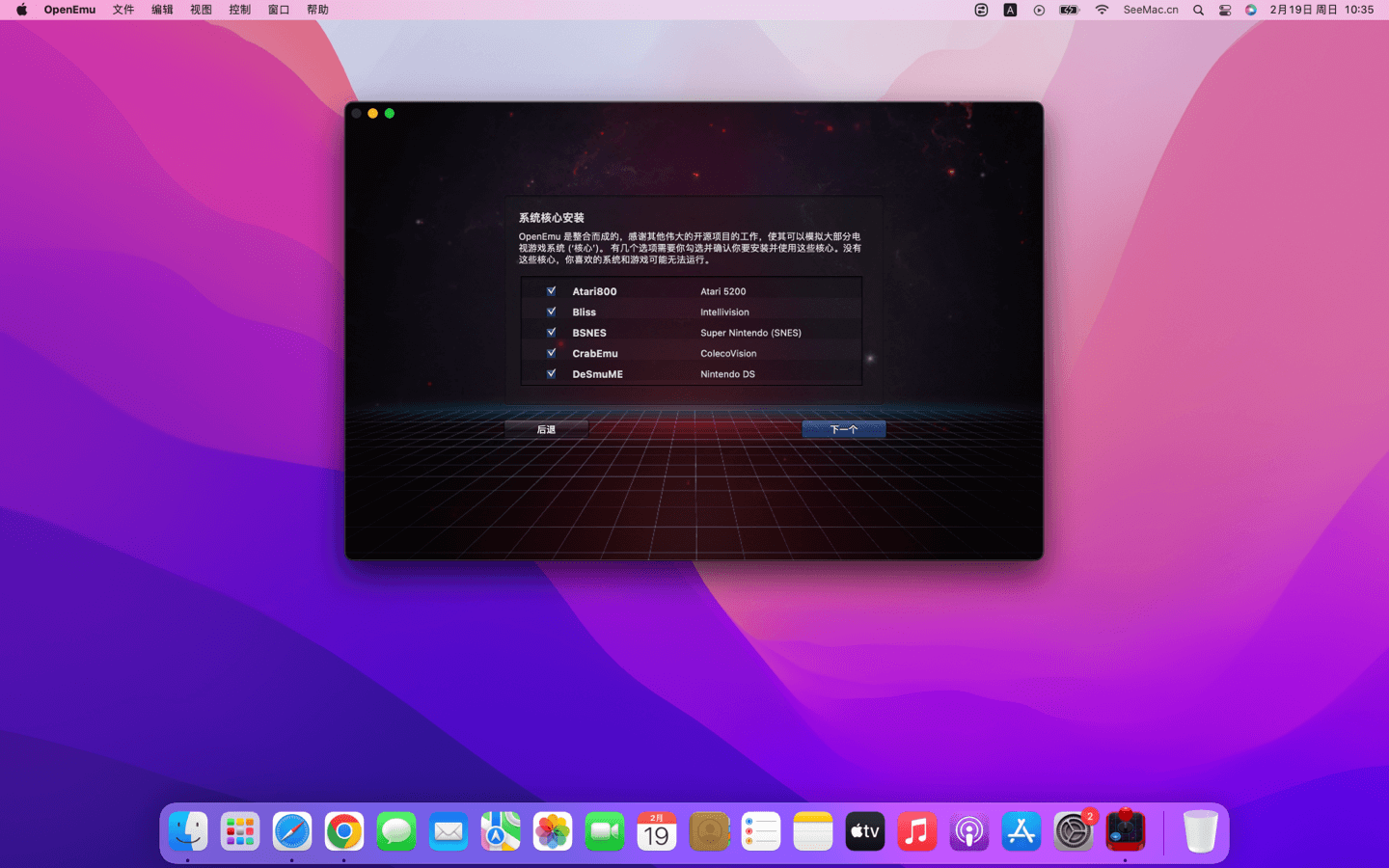This screenshot has height=868, width=1389.
Task: Open the Trash from the Dock
Action: coord(1200,831)
